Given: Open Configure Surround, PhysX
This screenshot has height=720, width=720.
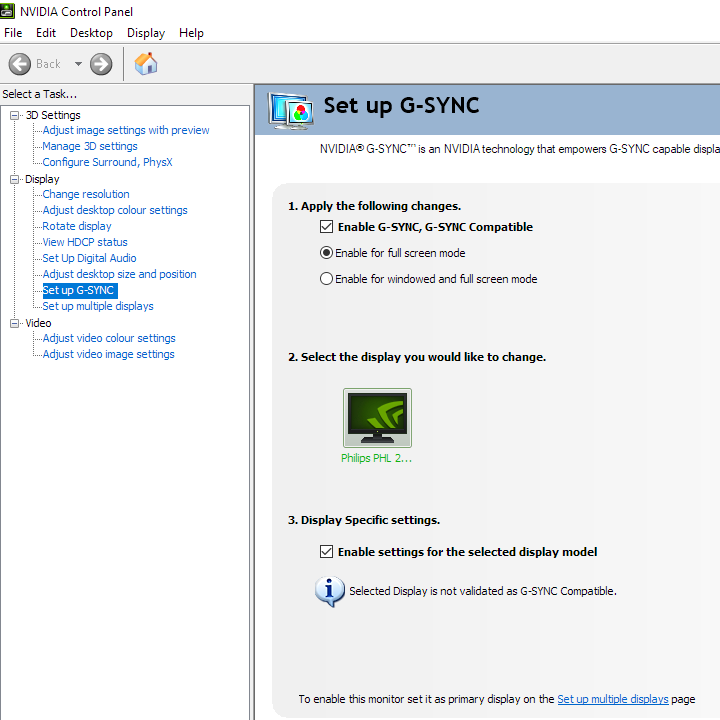Looking at the screenshot, I should tap(107, 162).
